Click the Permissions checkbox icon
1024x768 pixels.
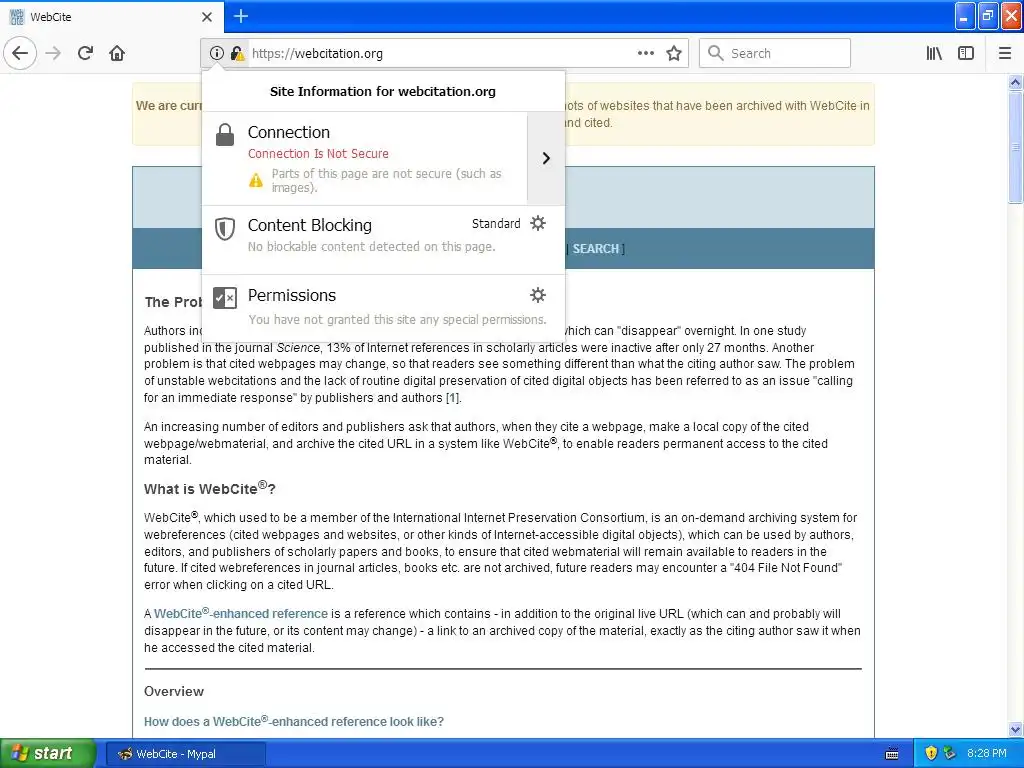(x=225, y=298)
